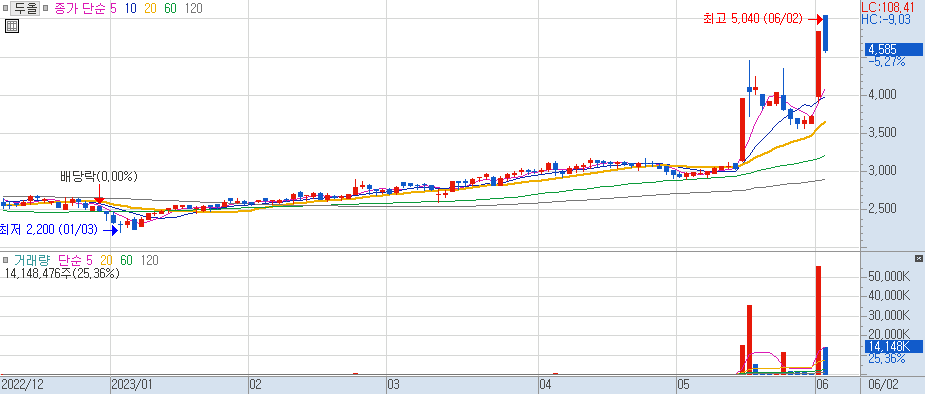The width and height of the screenshot is (925, 394).
Task: Click the 14,148K volume tag
Action: coord(893,346)
